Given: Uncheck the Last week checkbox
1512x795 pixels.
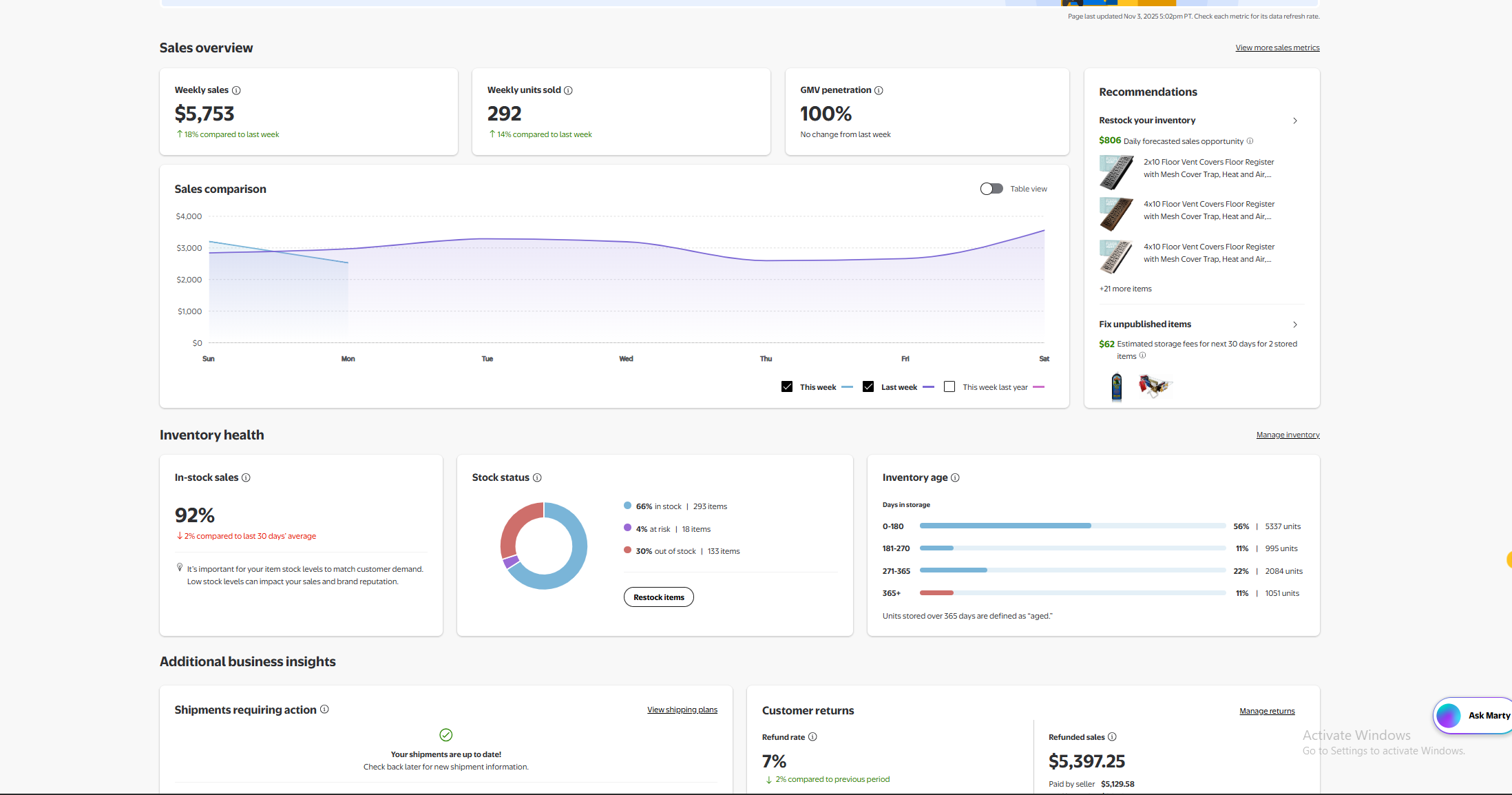Looking at the screenshot, I should click(868, 386).
